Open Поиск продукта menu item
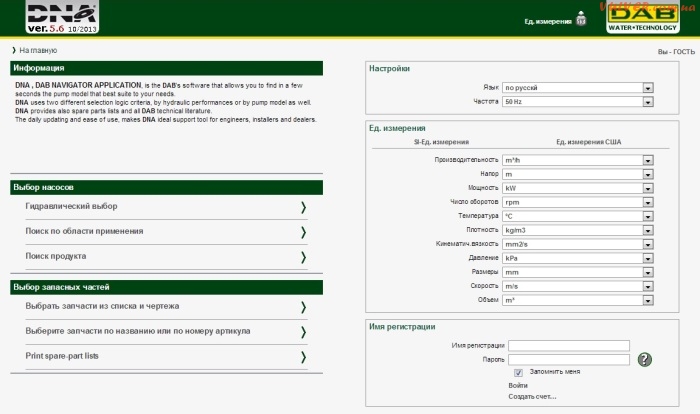Viewport: 700px width, 414px height. pos(56,256)
